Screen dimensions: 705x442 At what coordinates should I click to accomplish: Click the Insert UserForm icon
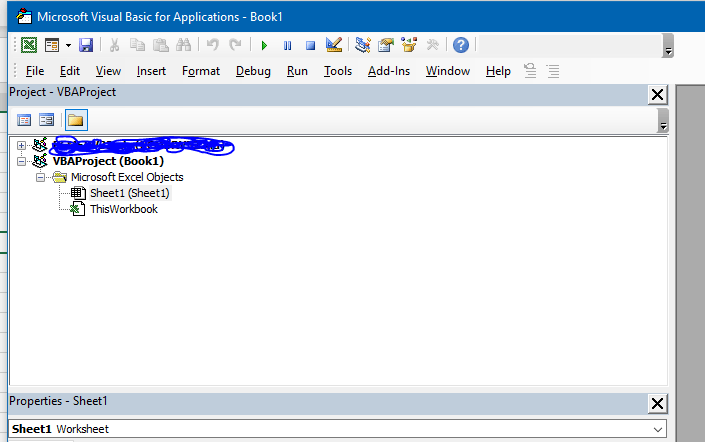tap(52, 45)
